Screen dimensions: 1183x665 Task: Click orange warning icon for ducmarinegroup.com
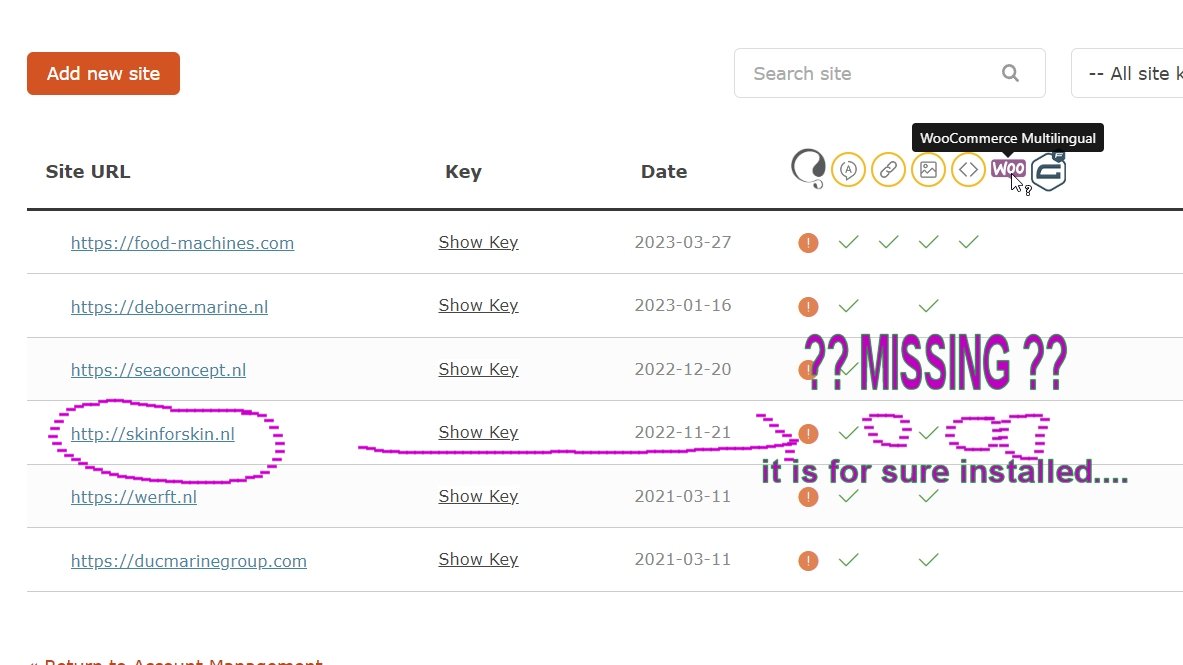click(808, 561)
